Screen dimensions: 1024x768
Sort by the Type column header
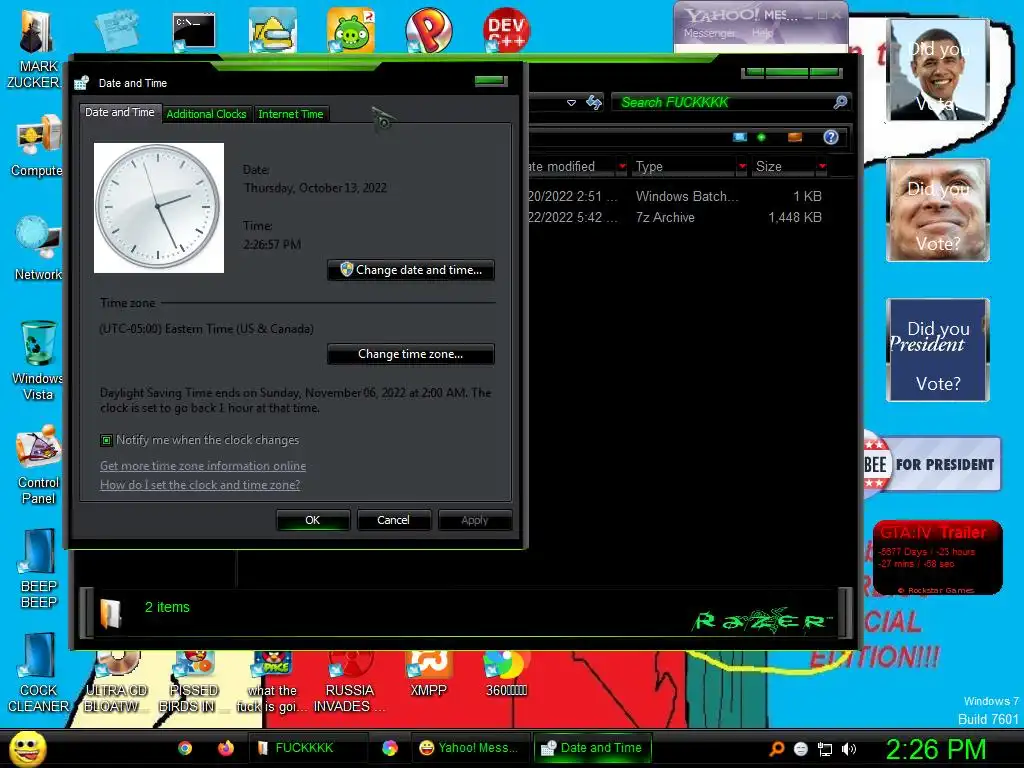(x=684, y=167)
